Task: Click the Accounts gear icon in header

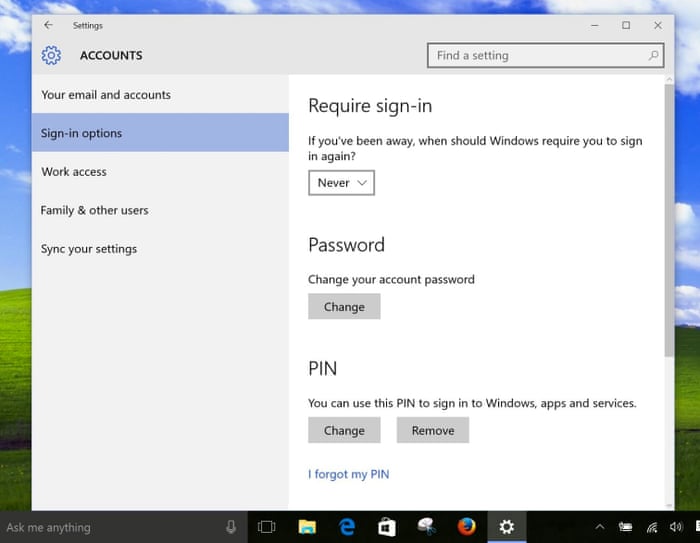Action: click(x=51, y=56)
